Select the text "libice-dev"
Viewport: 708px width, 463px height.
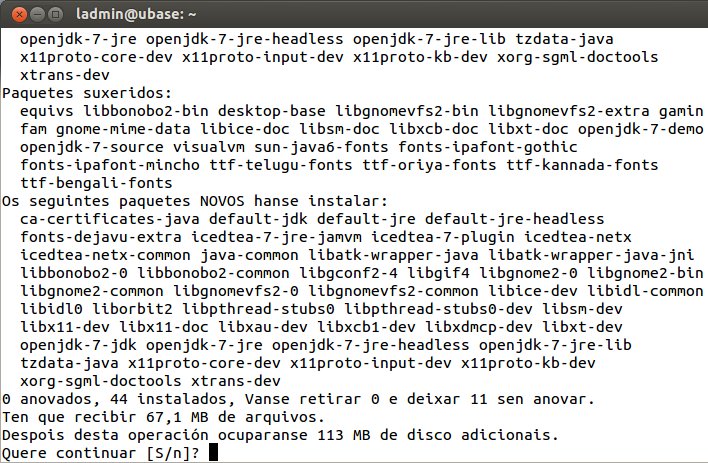coord(533,291)
